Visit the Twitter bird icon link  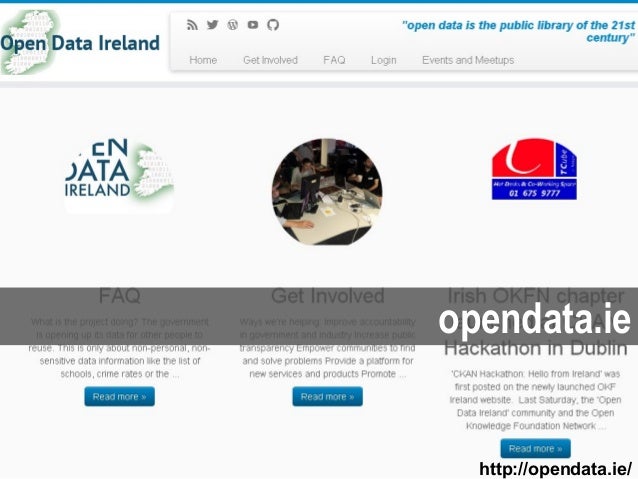(212, 25)
